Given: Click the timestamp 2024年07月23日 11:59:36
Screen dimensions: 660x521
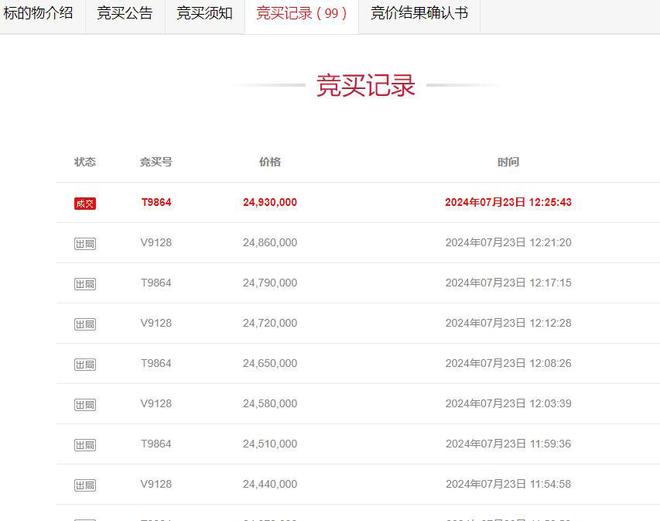Looking at the screenshot, I should (x=508, y=444).
